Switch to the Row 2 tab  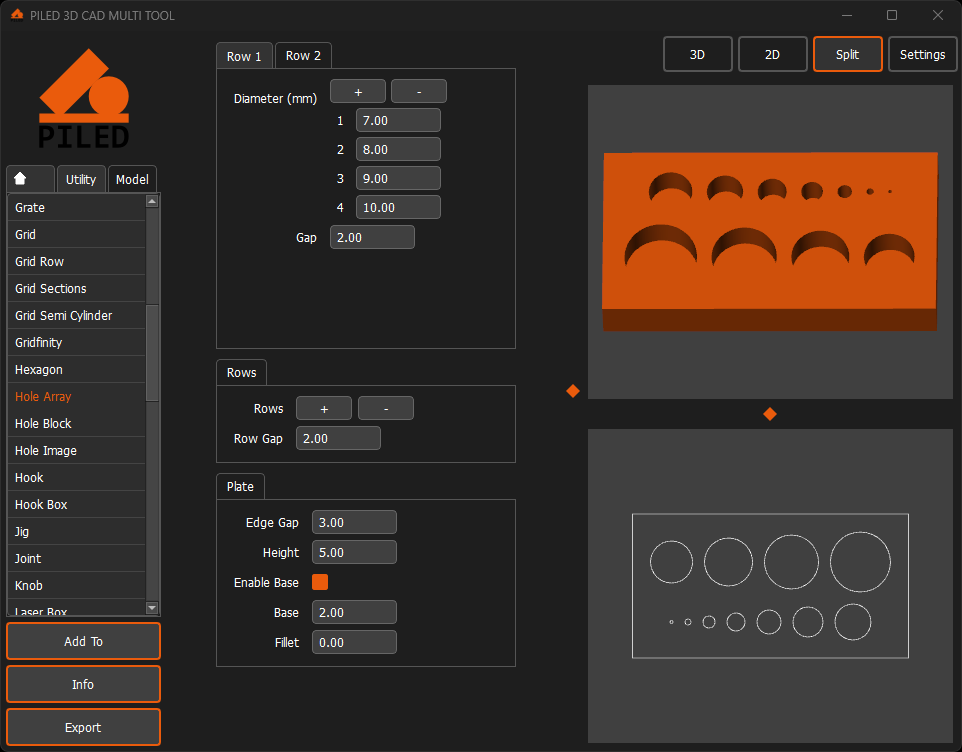click(x=303, y=55)
